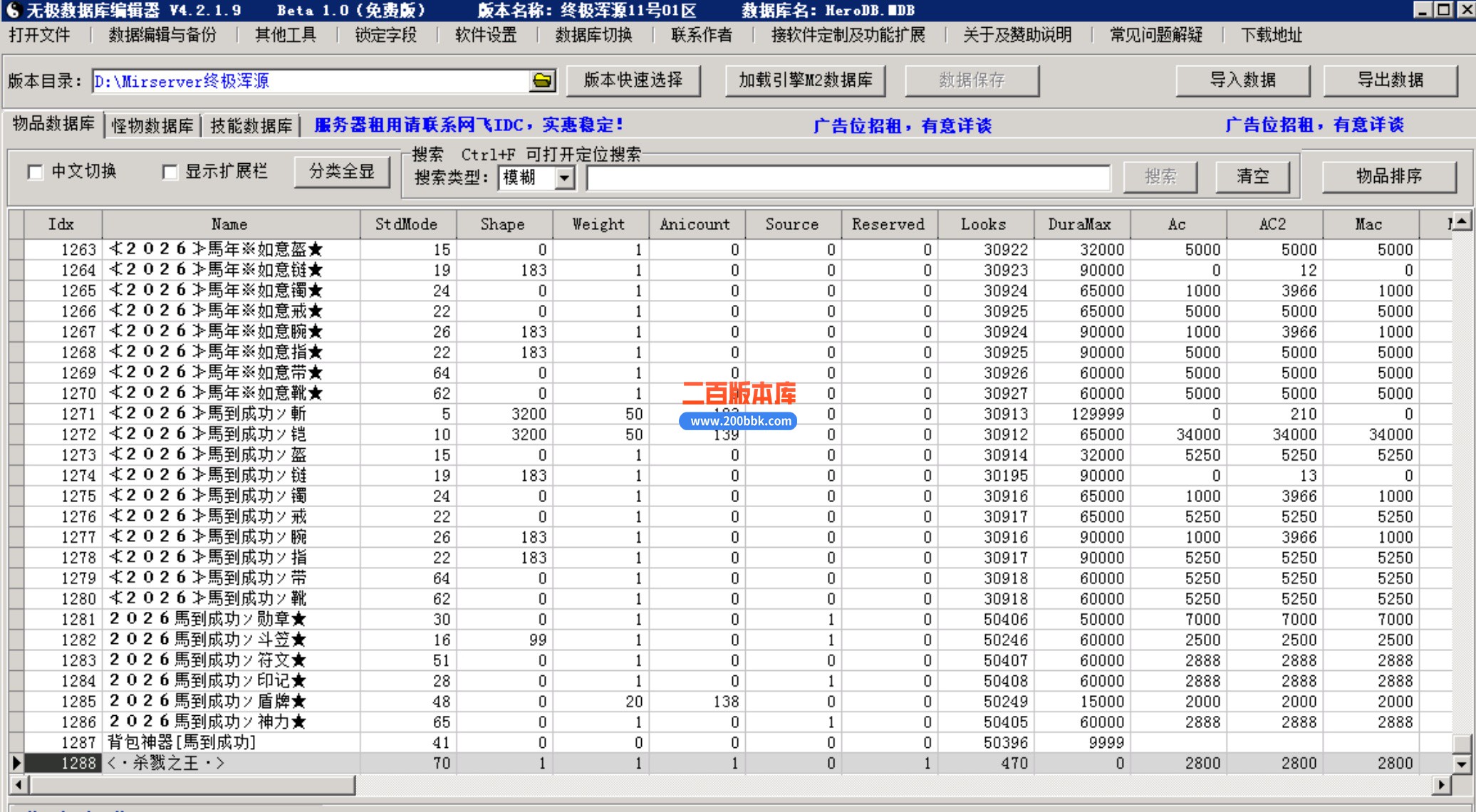Image resolution: width=1476 pixels, height=812 pixels.
Task: Toggle the 显示扩展栏 checkbox
Action: click(x=170, y=172)
